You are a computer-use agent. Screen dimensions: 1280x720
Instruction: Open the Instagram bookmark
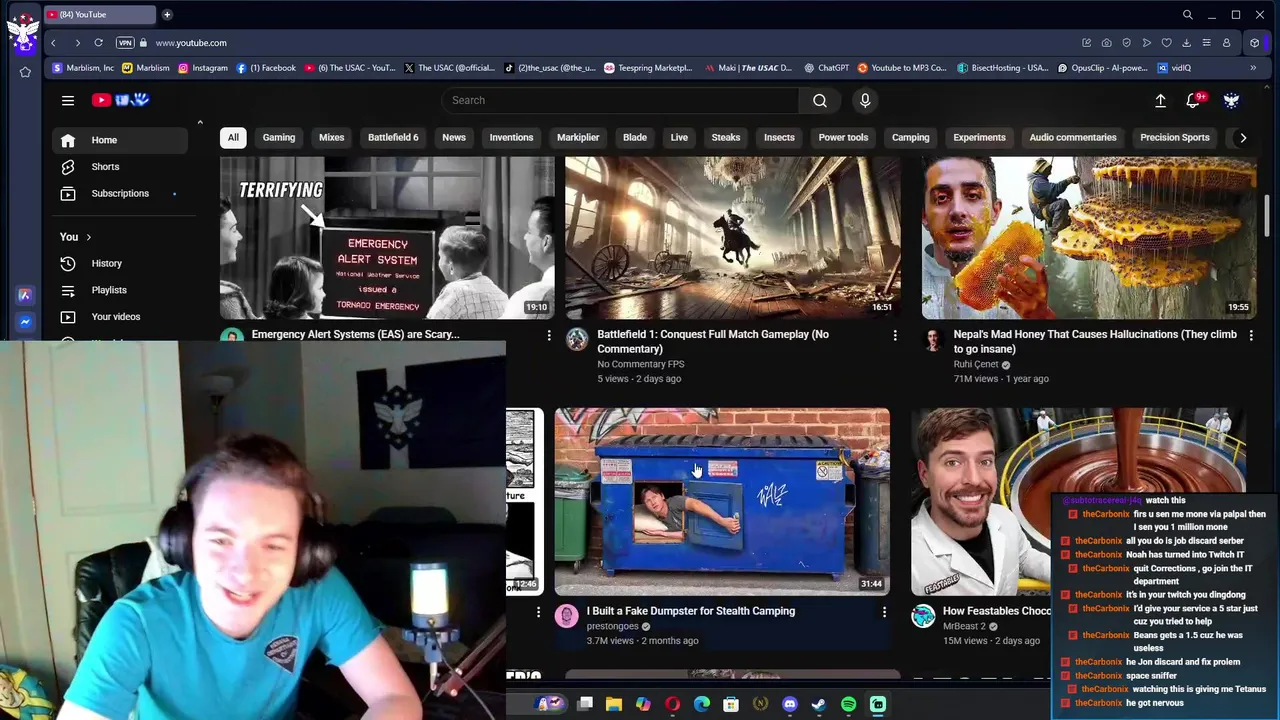(203, 68)
